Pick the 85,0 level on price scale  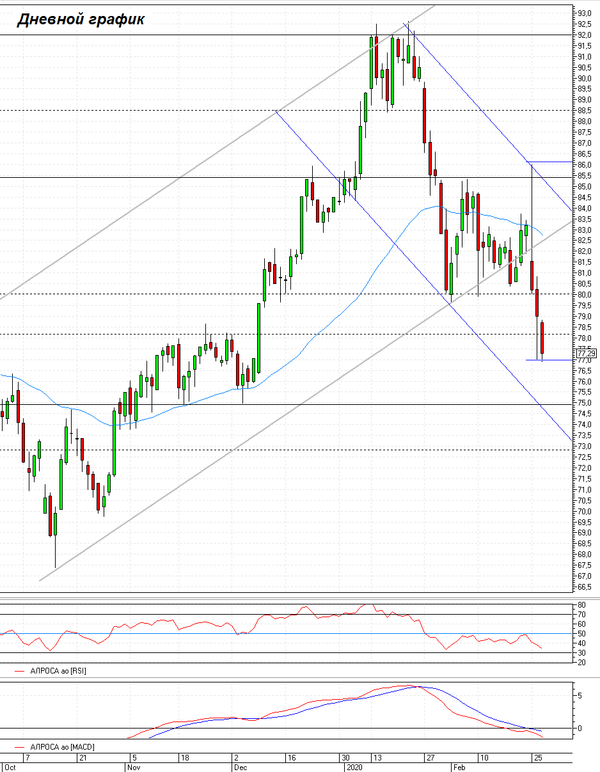click(585, 187)
